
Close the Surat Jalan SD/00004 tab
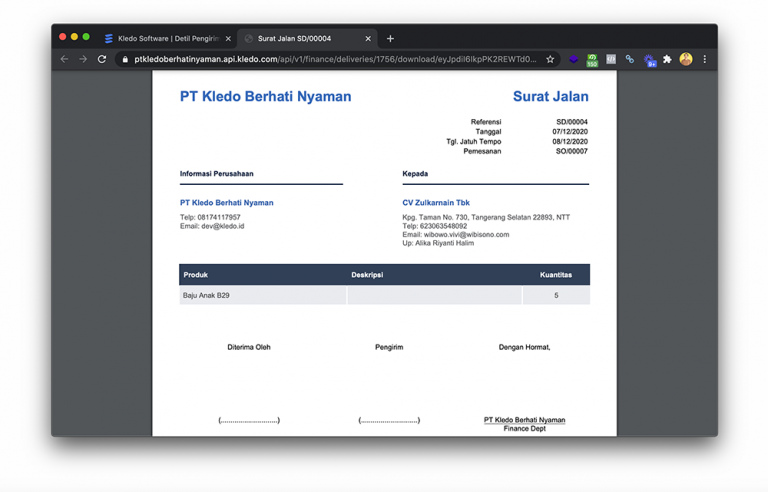click(x=368, y=39)
